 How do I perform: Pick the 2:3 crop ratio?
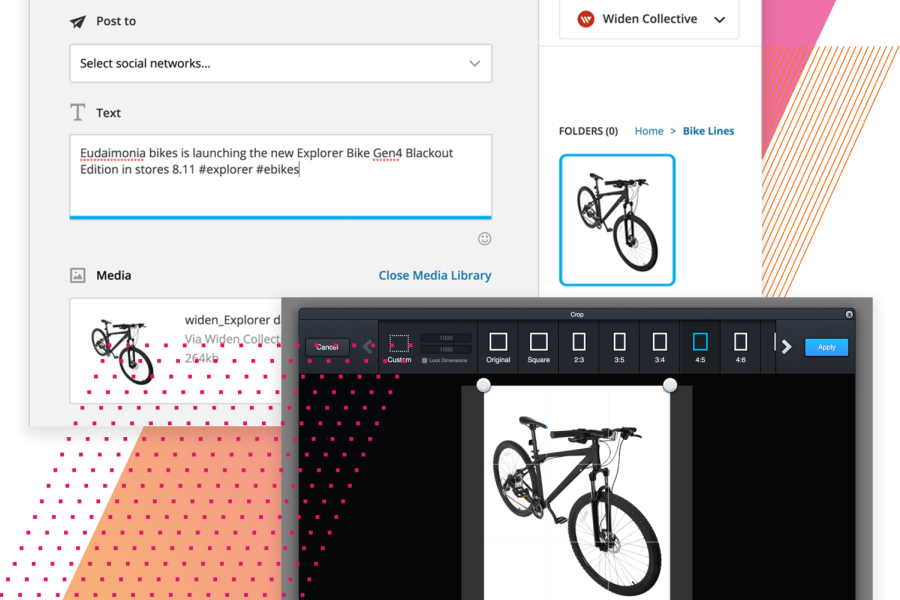(579, 343)
